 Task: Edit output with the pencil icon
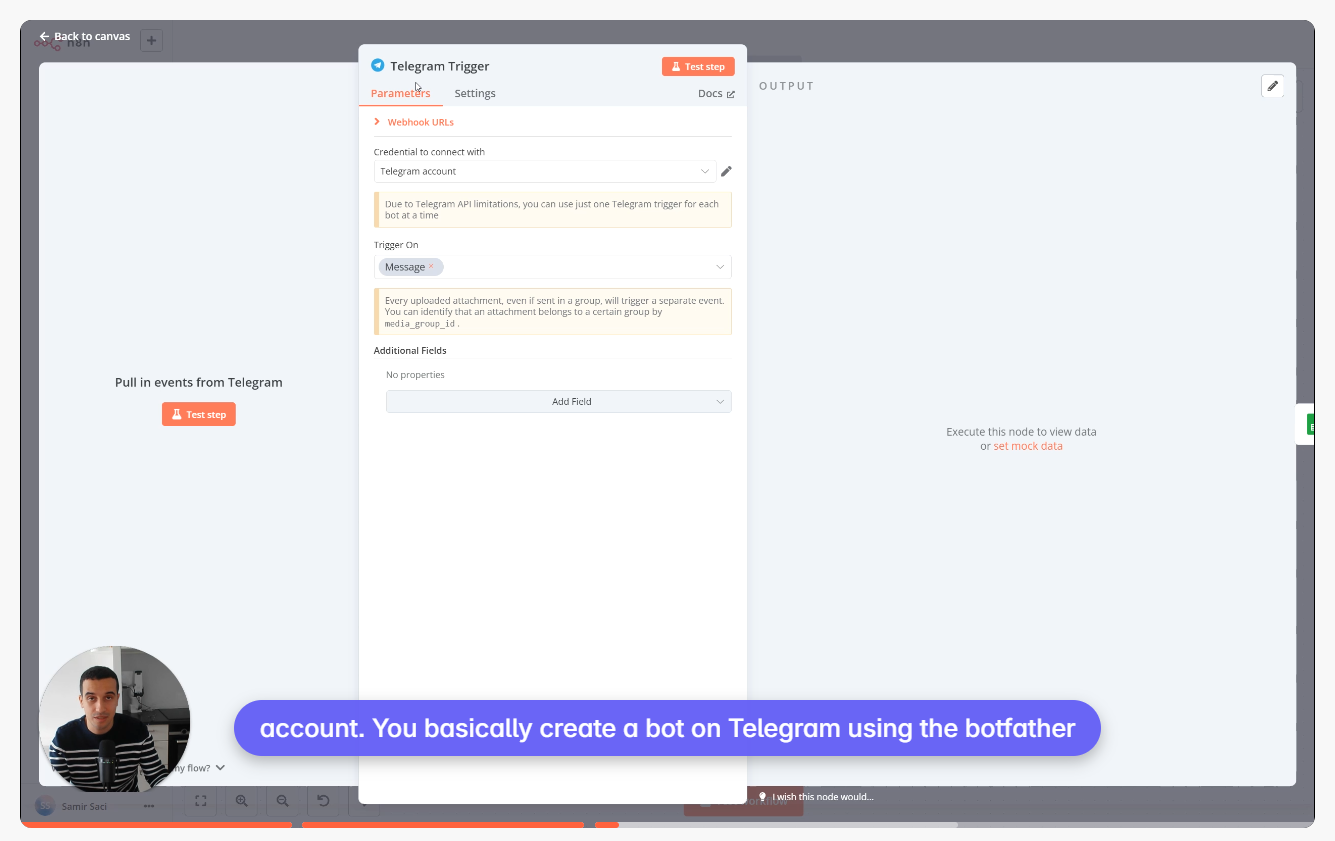pyautogui.click(x=1273, y=86)
